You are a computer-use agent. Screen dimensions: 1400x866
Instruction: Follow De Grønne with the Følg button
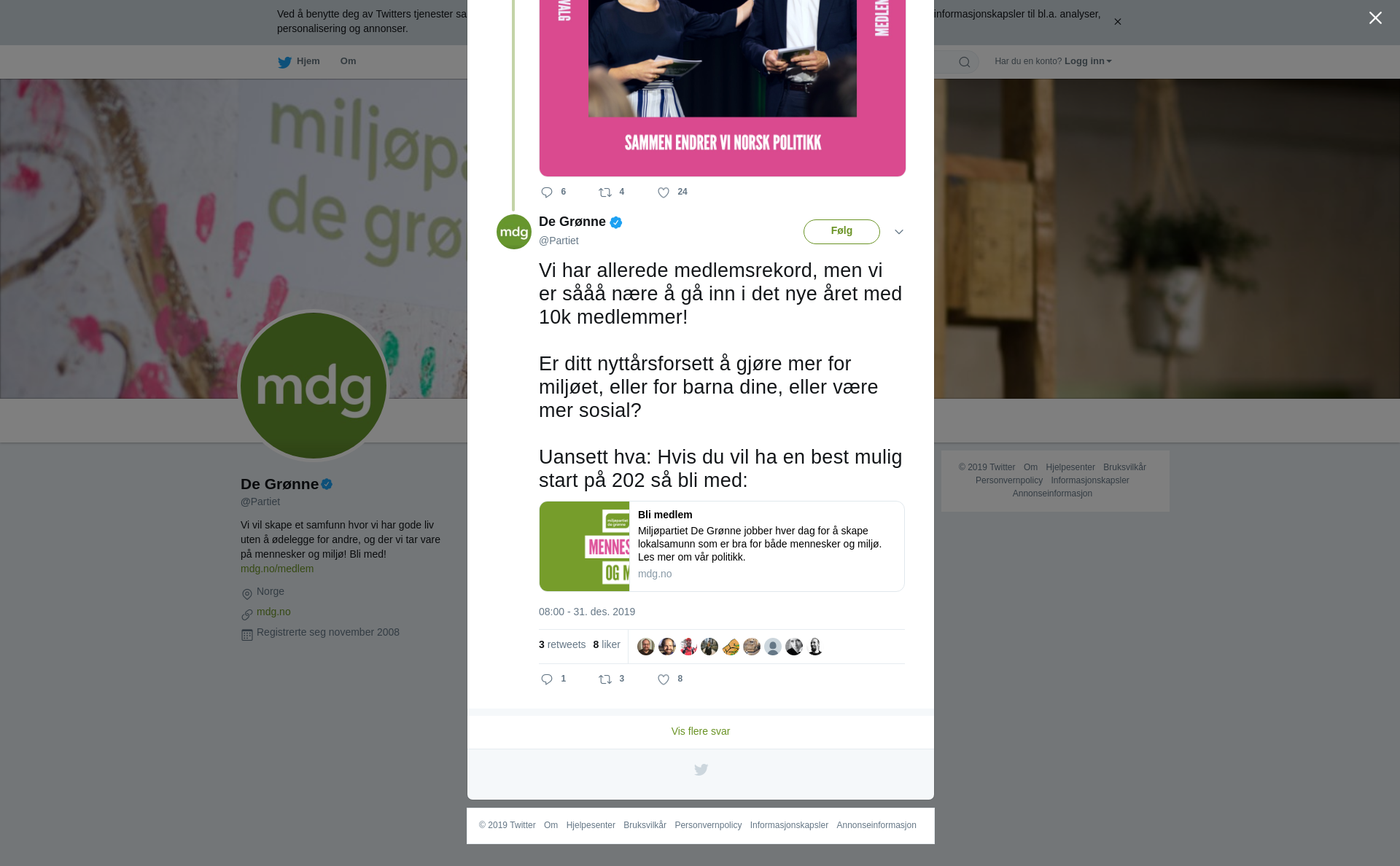[x=841, y=232]
